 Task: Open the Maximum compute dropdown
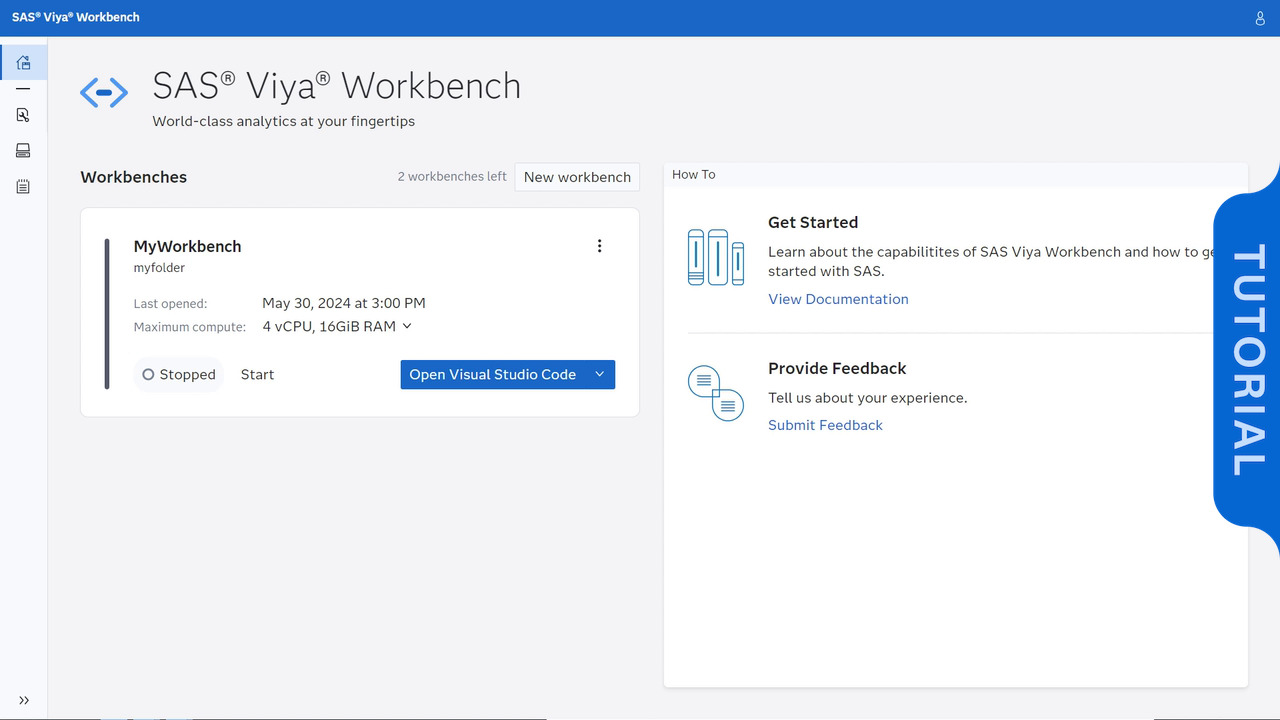(x=337, y=326)
